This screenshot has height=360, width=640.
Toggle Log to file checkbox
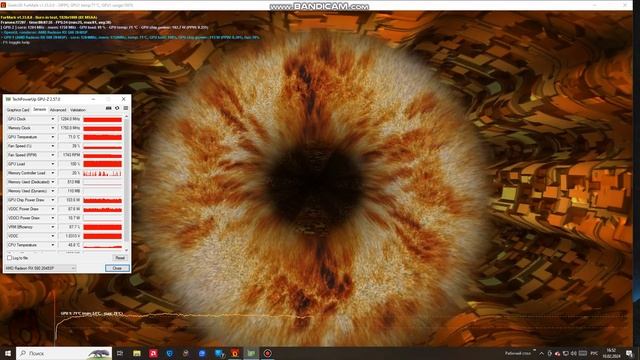coord(9,258)
